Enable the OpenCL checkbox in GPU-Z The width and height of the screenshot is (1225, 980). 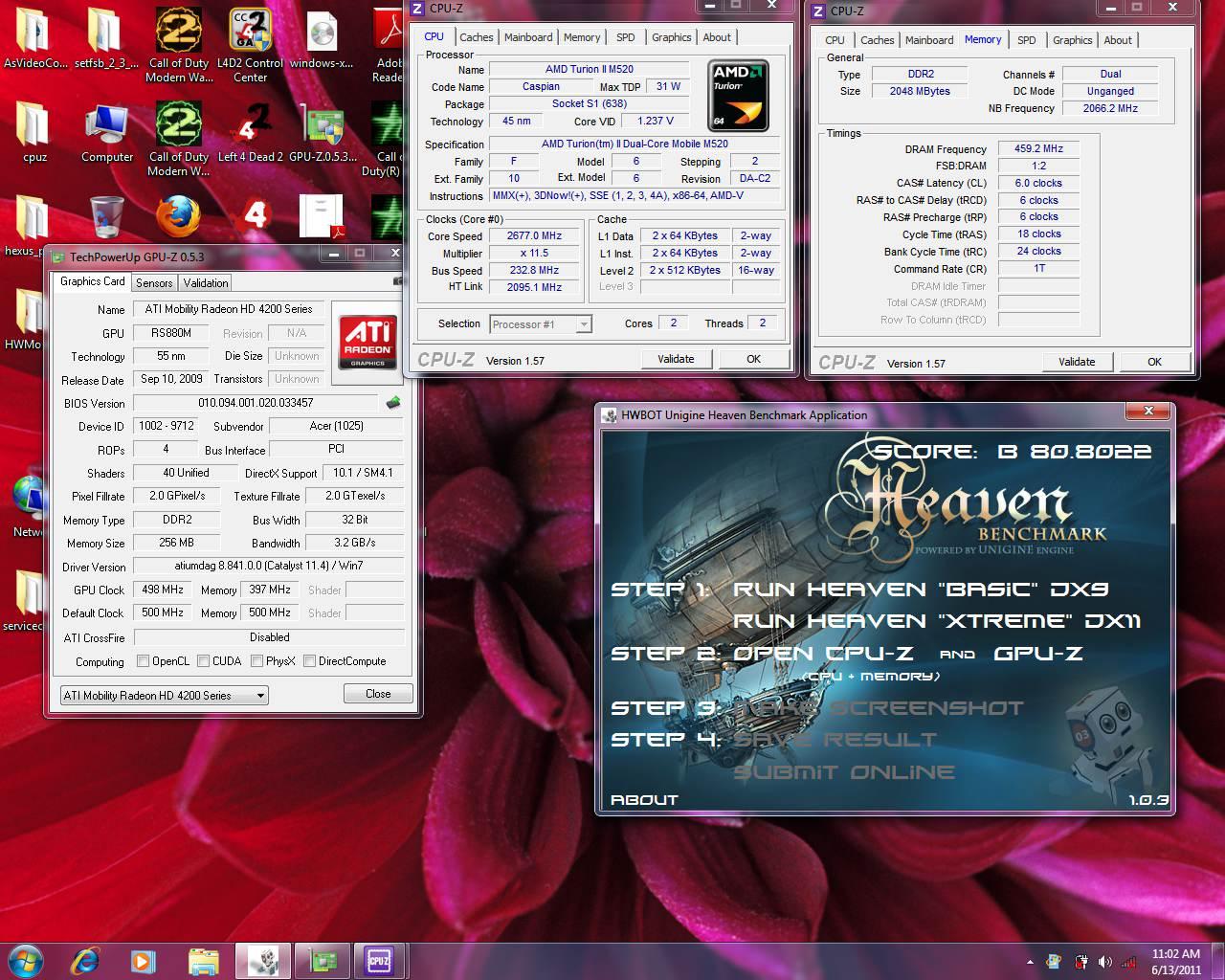click(x=143, y=660)
